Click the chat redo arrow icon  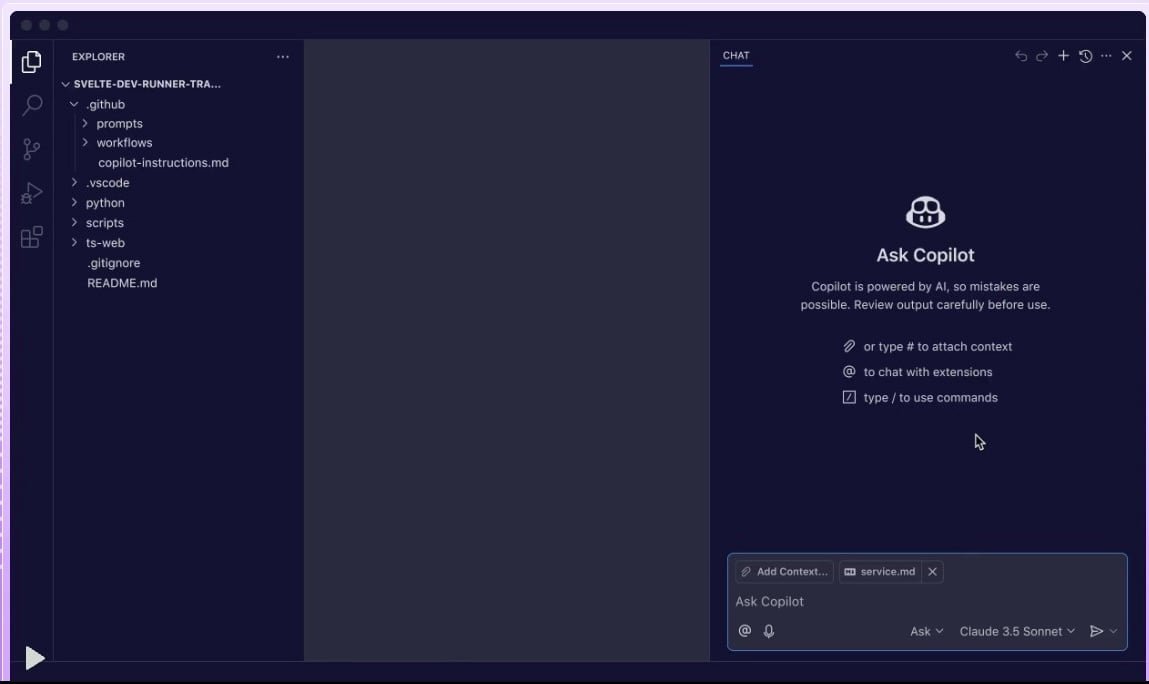coord(1042,56)
